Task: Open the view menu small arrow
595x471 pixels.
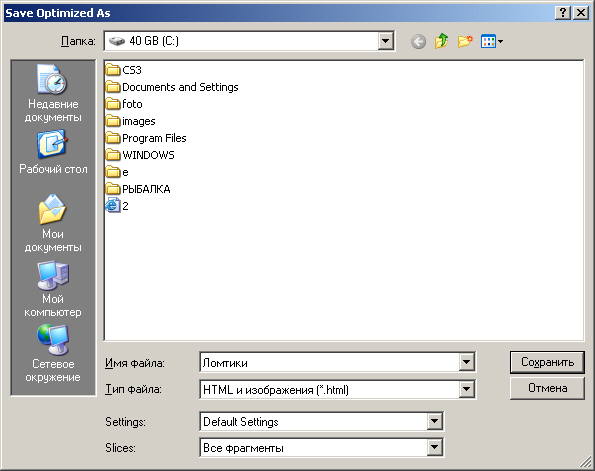Action: coord(500,41)
